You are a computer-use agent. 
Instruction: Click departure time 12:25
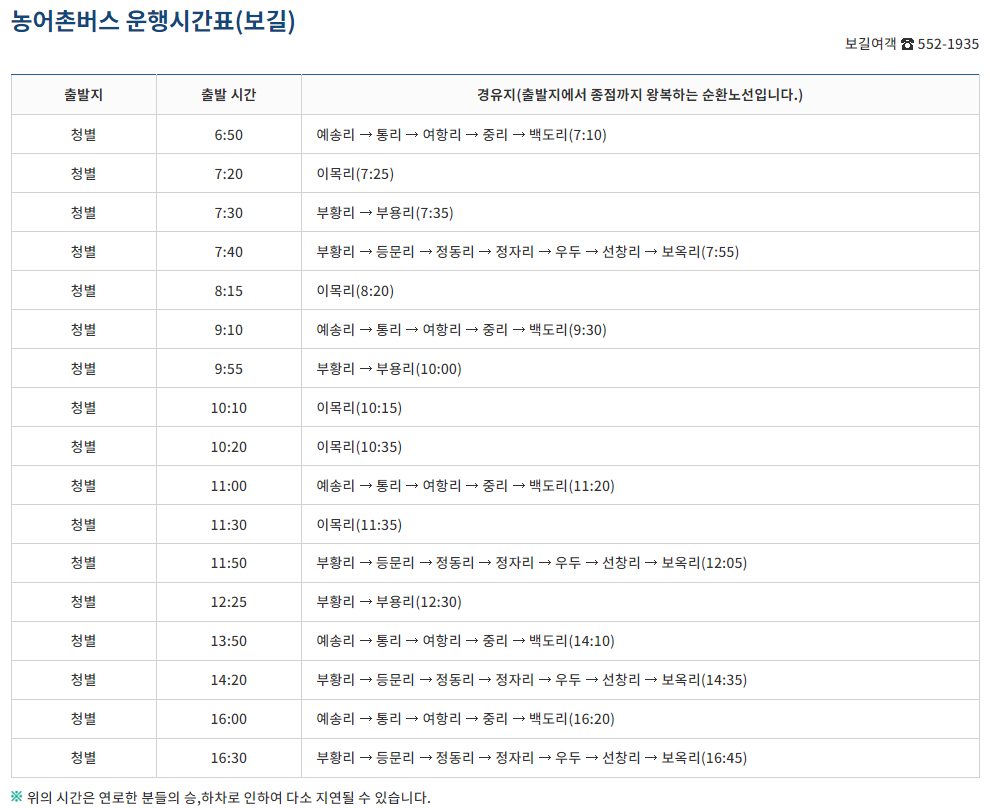click(229, 602)
